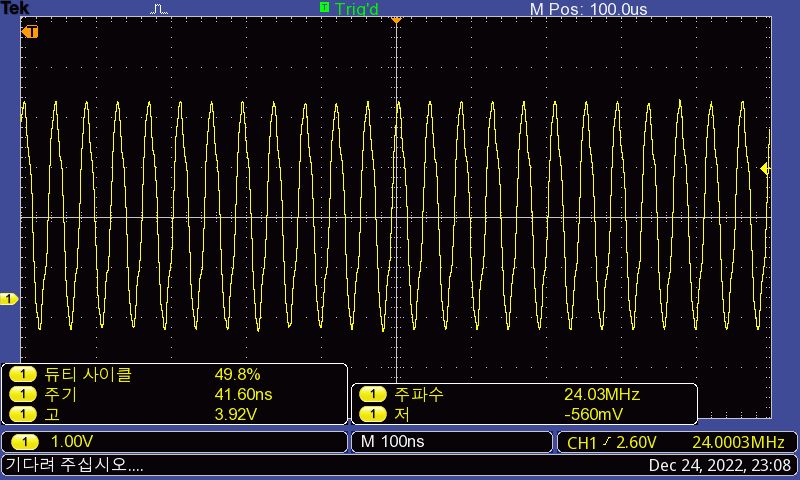Click the 24.0003MHz trigger frequency readout

[738, 442]
